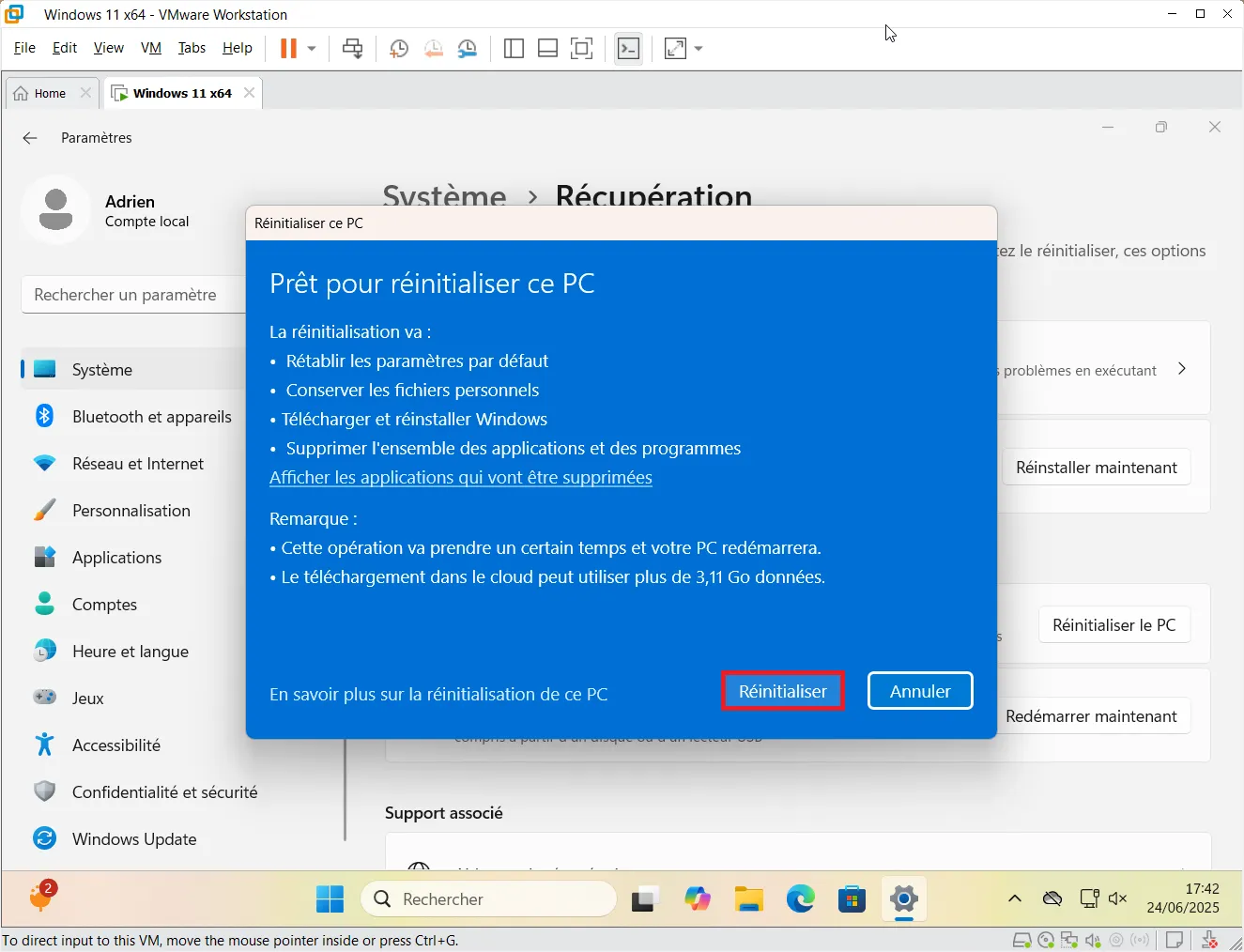Click the taskbar Rechercher search box
The width and height of the screenshot is (1244, 952).
[x=489, y=899]
